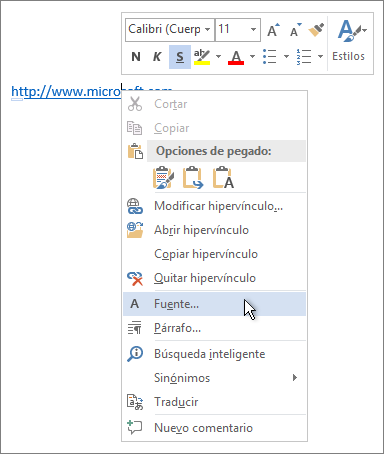
Task: Open the Párrafo... paragraph dialog
Action: point(214,328)
